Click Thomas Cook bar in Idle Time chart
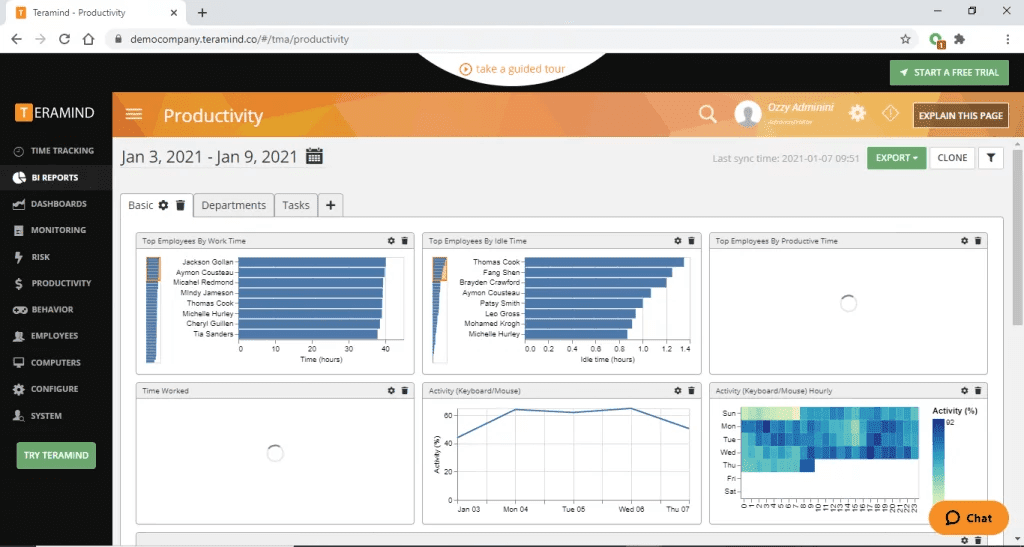 604,262
